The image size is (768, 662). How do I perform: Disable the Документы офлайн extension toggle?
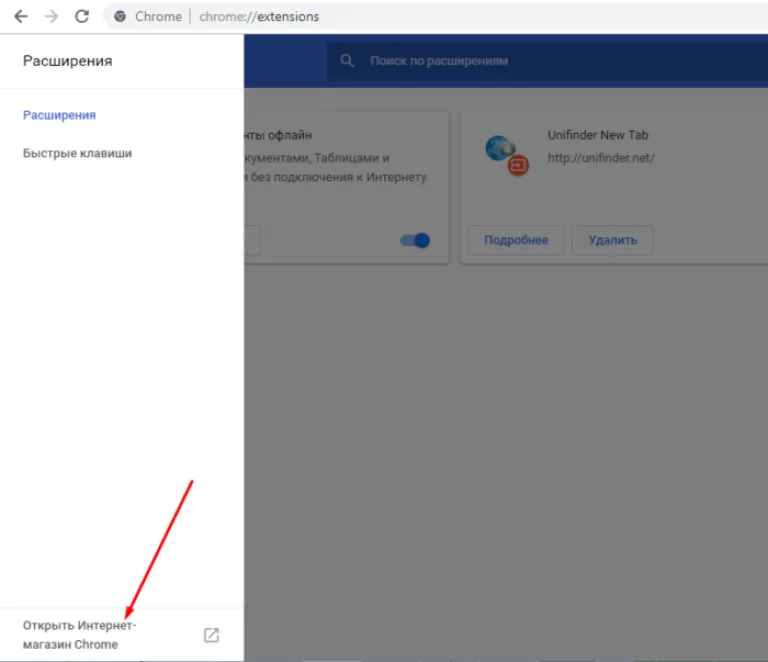pos(415,240)
